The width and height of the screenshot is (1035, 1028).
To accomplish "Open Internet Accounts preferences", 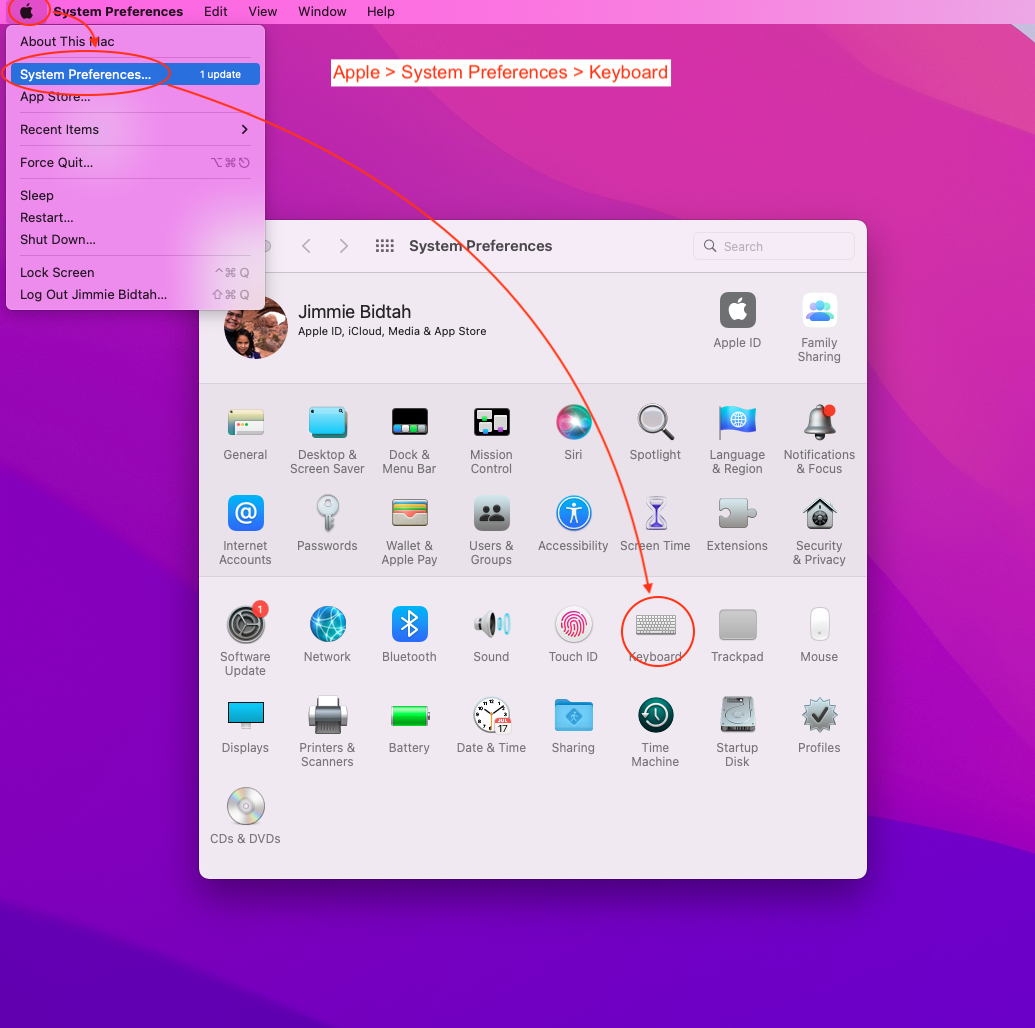I will pos(245,531).
